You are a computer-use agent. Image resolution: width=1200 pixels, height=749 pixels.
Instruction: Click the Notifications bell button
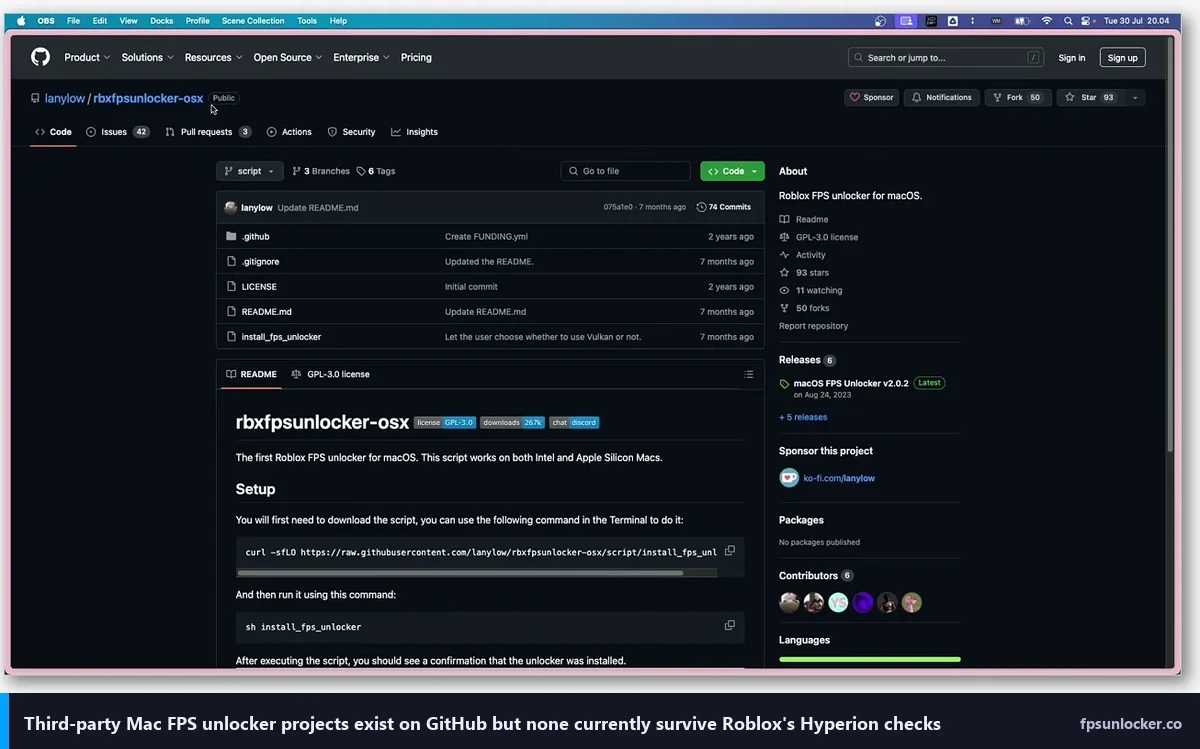(x=941, y=98)
